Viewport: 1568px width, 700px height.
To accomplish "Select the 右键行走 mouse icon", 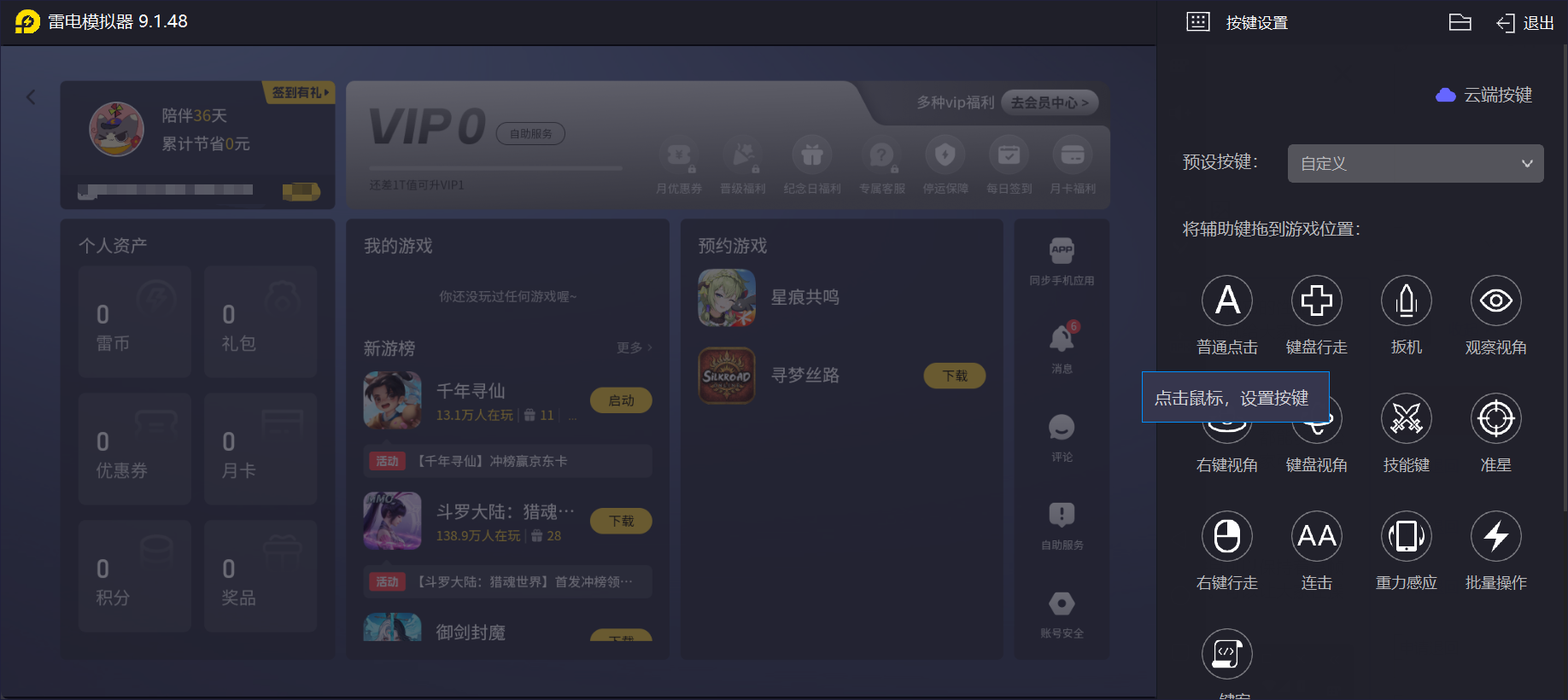I will tap(1227, 536).
